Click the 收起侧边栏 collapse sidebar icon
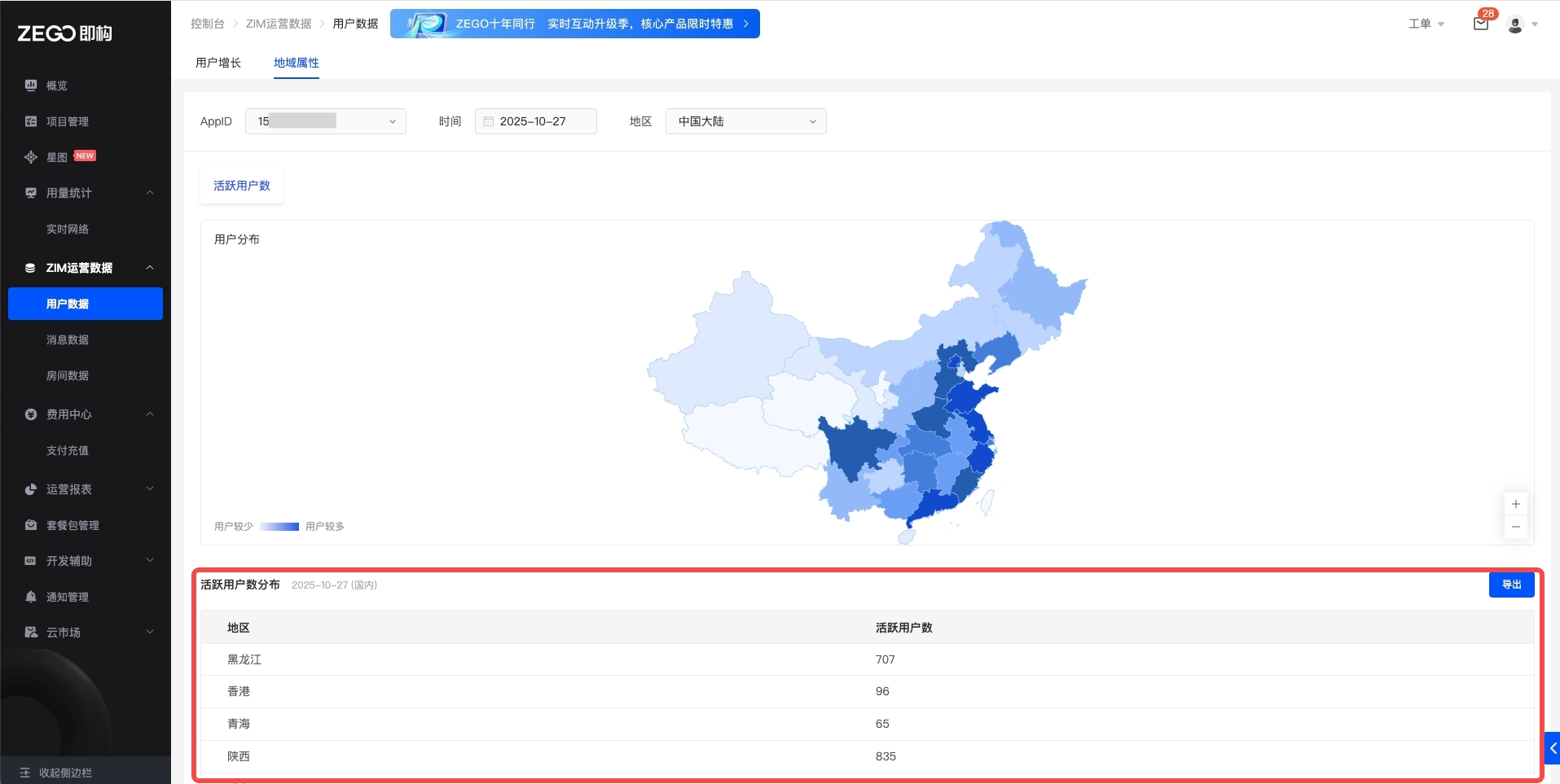This screenshot has height=784, width=1560. (24, 772)
